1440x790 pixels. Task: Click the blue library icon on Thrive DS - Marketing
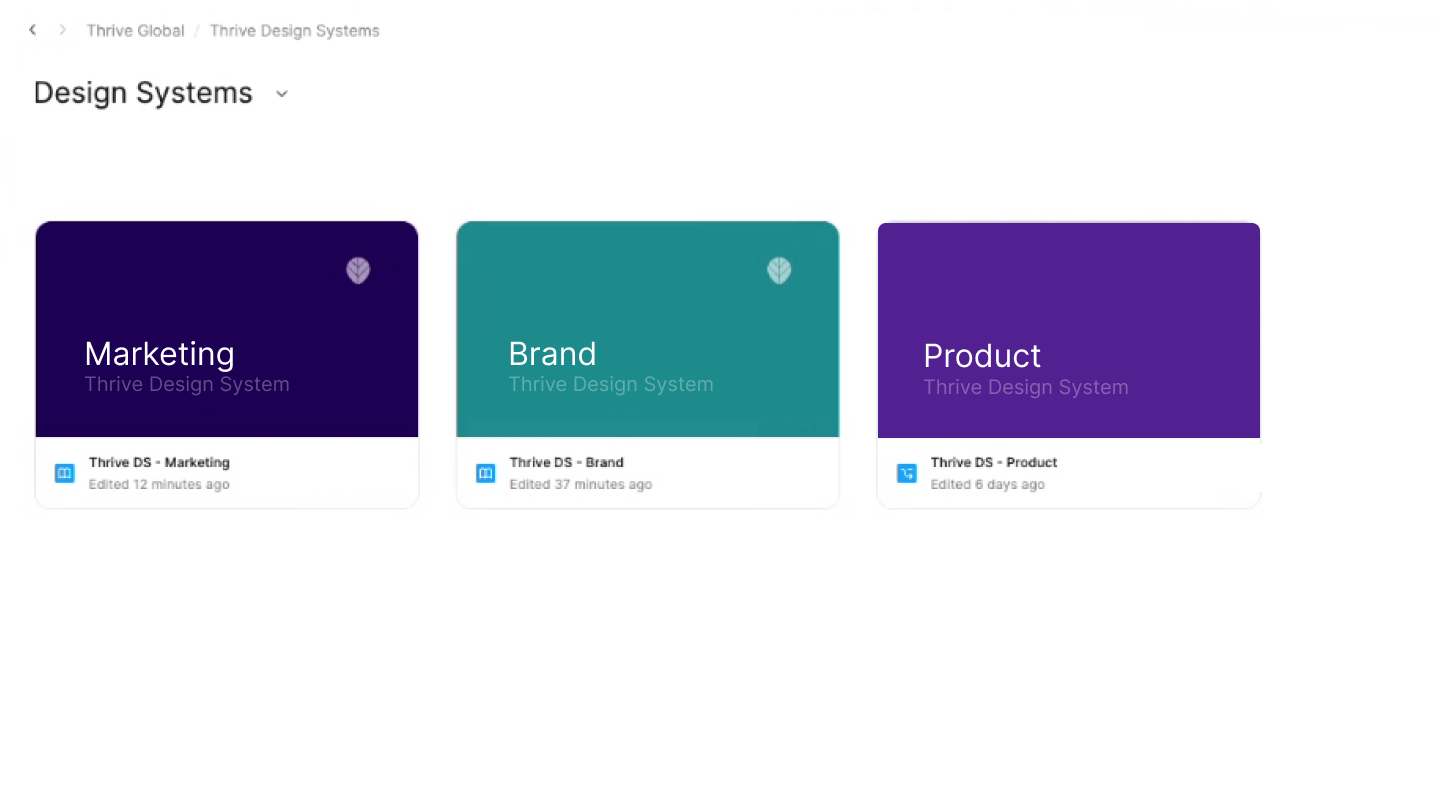click(x=64, y=473)
